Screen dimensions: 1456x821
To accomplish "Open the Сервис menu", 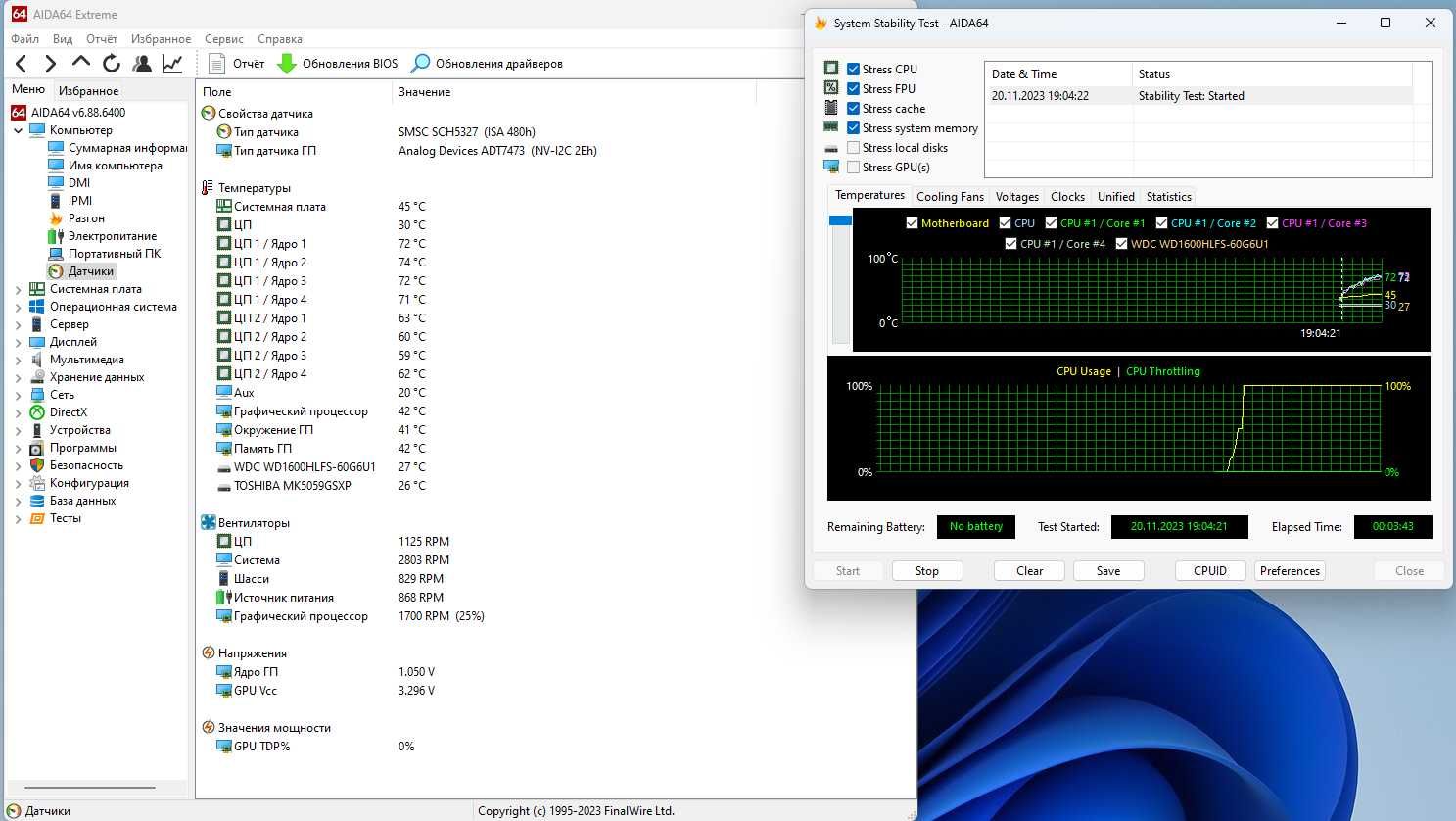I will coord(224,39).
